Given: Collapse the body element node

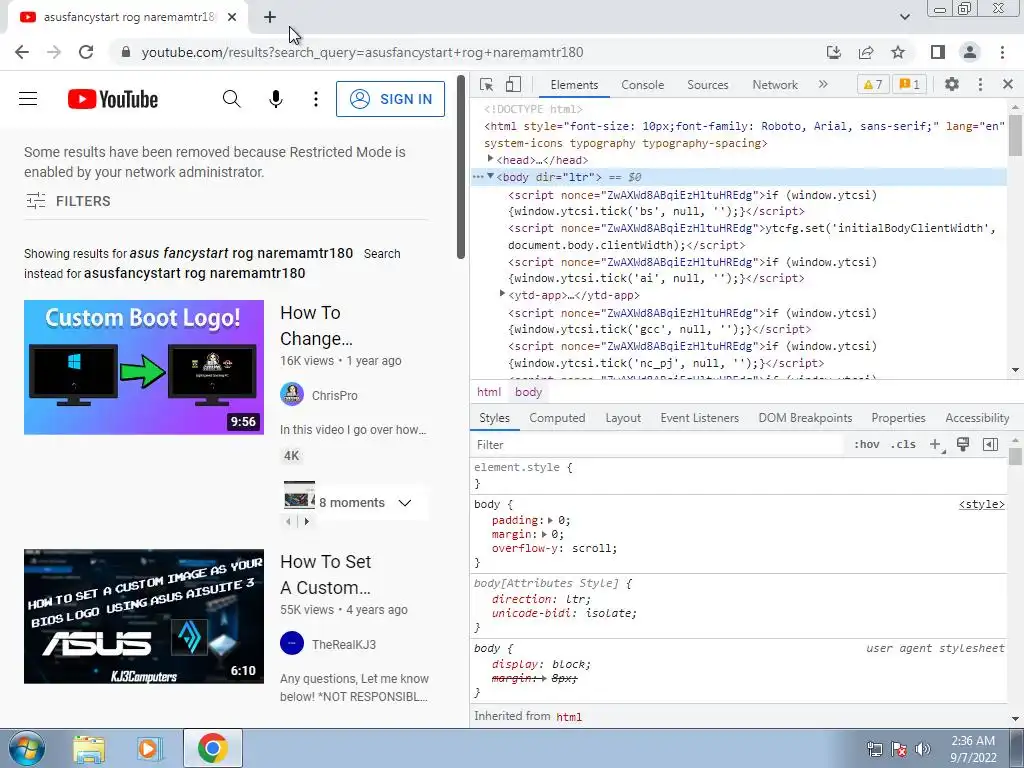Looking at the screenshot, I should pos(490,176).
